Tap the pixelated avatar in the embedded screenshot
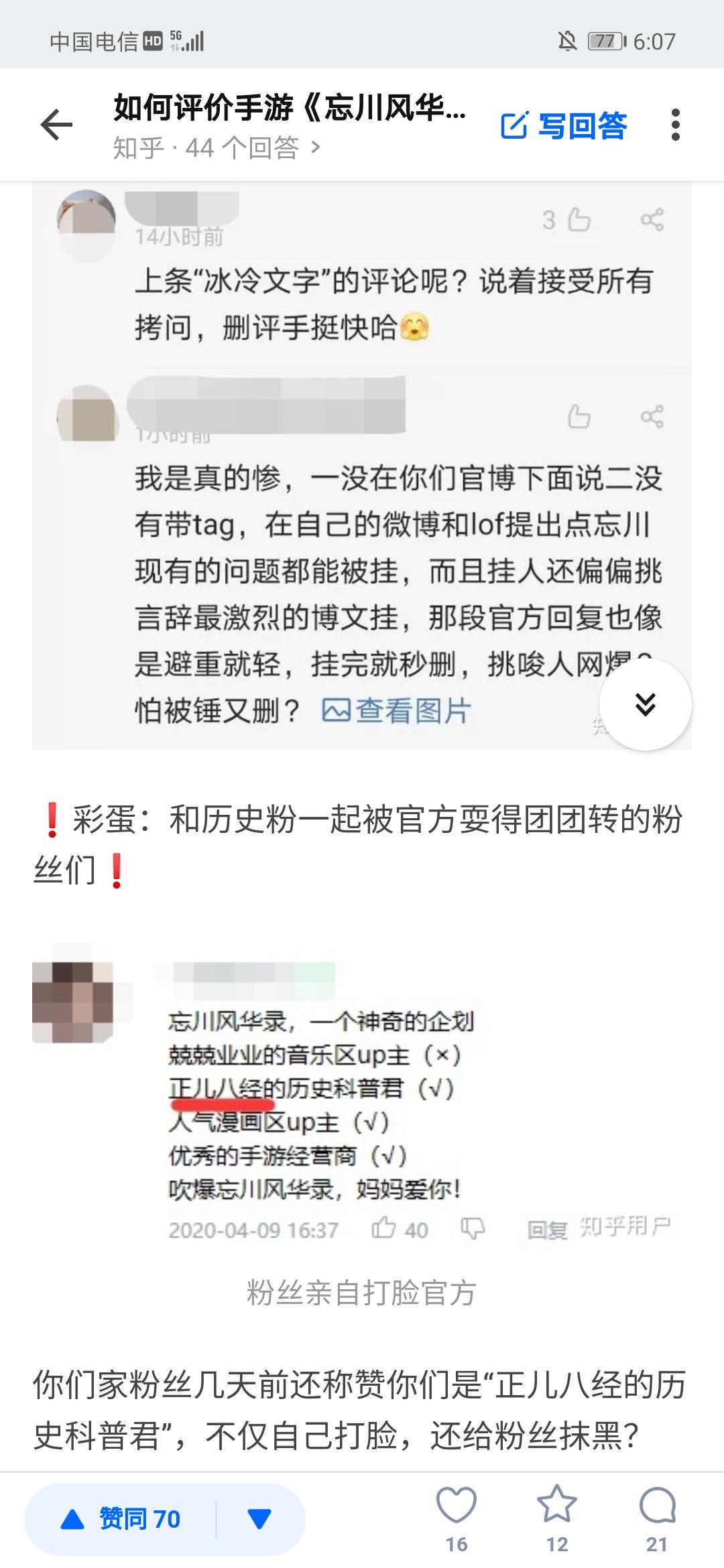 click(73, 1002)
